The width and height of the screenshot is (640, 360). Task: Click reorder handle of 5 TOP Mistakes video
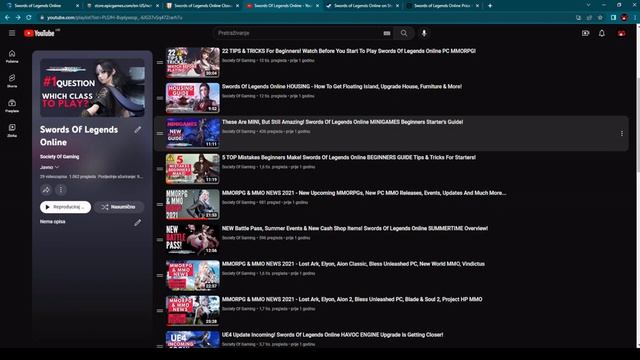160,169
